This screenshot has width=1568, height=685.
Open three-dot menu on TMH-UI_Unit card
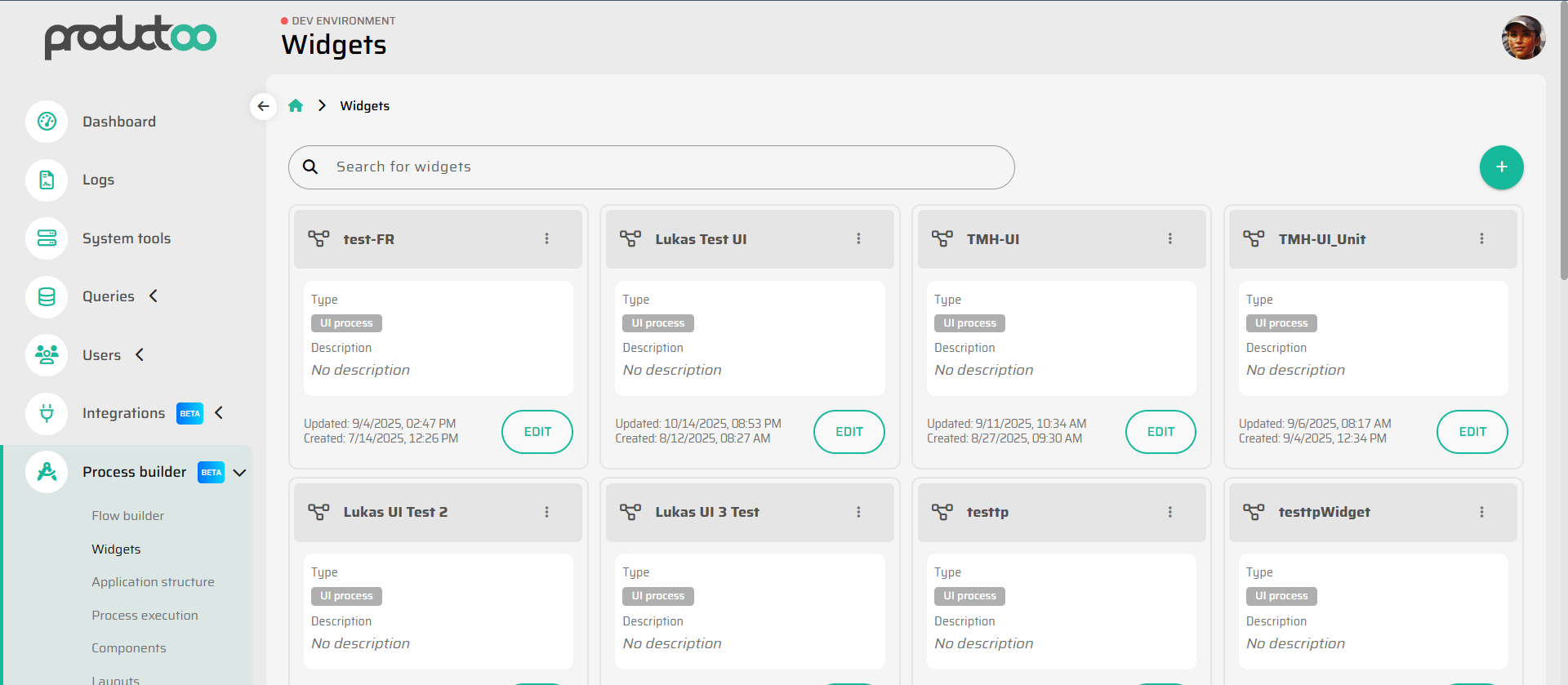[1481, 239]
